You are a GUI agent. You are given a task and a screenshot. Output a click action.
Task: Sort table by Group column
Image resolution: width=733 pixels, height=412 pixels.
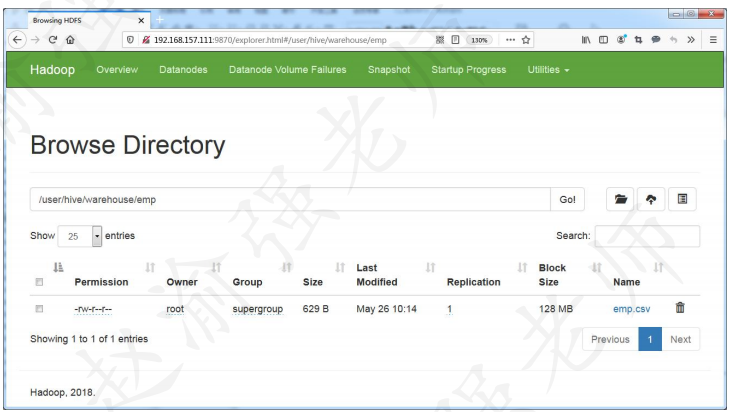[247, 282]
